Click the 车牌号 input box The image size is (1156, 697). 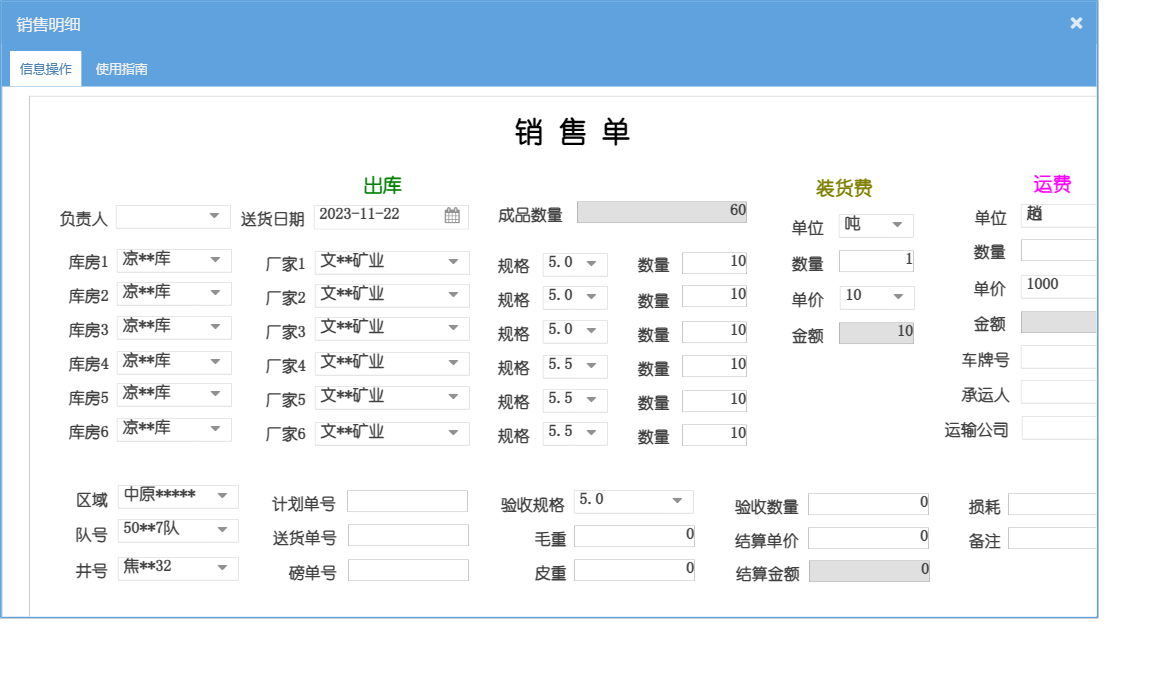point(1059,358)
